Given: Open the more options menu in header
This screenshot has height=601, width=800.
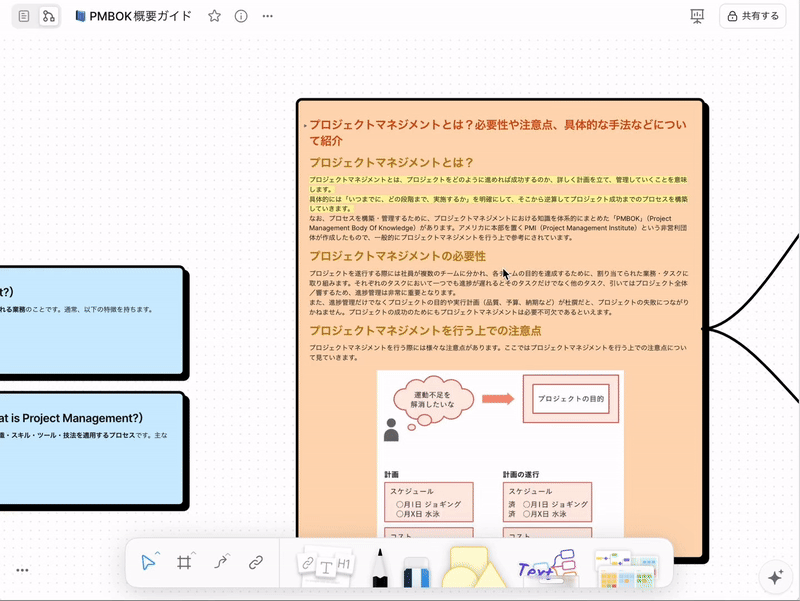Looking at the screenshot, I should 267,16.
